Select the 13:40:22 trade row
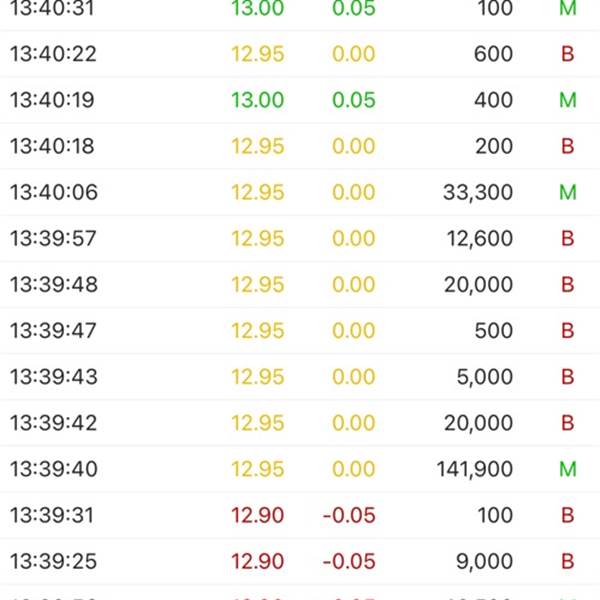The height and width of the screenshot is (600, 600). pos(300,54)
